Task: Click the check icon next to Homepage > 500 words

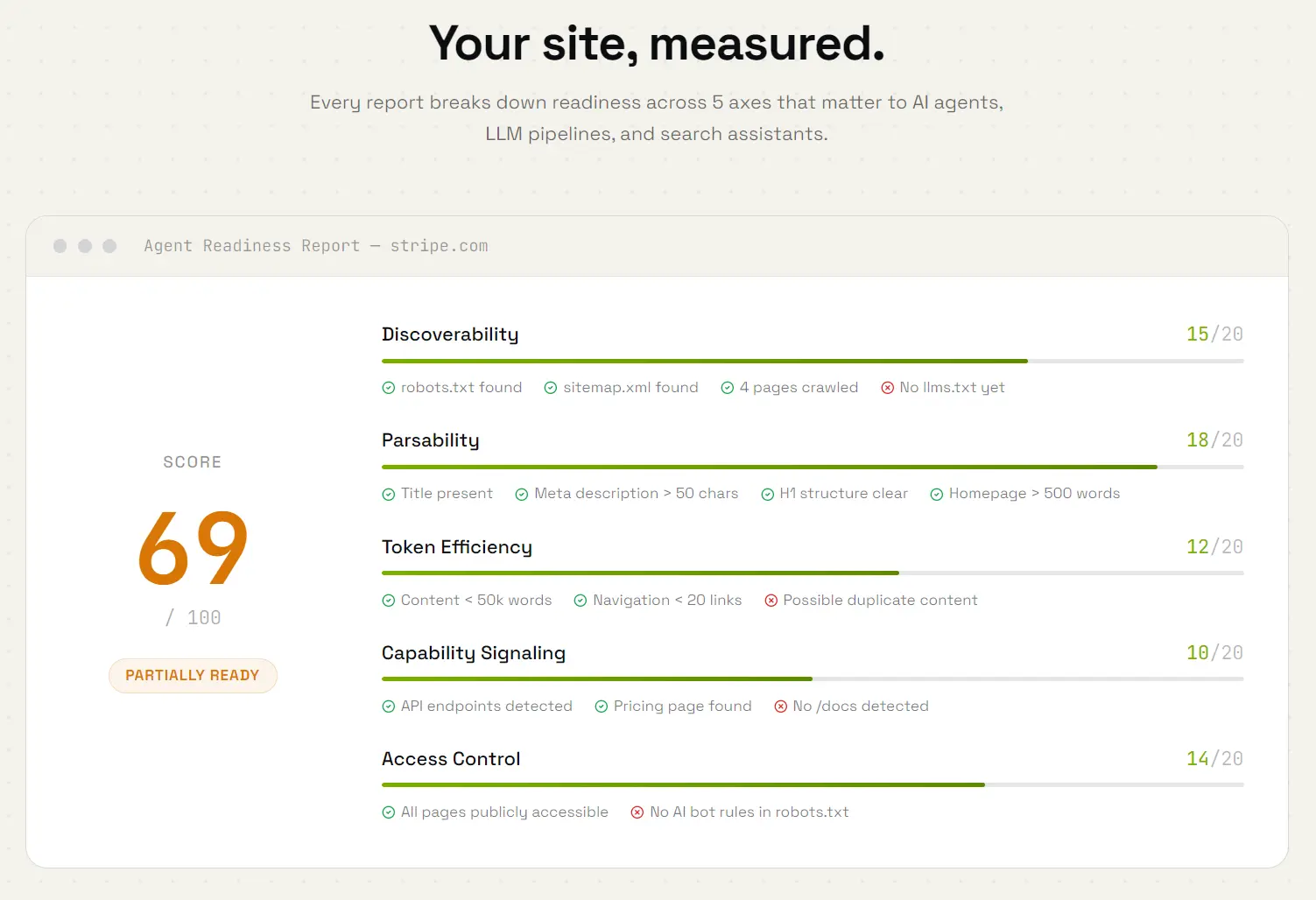Action: (937, 495)
